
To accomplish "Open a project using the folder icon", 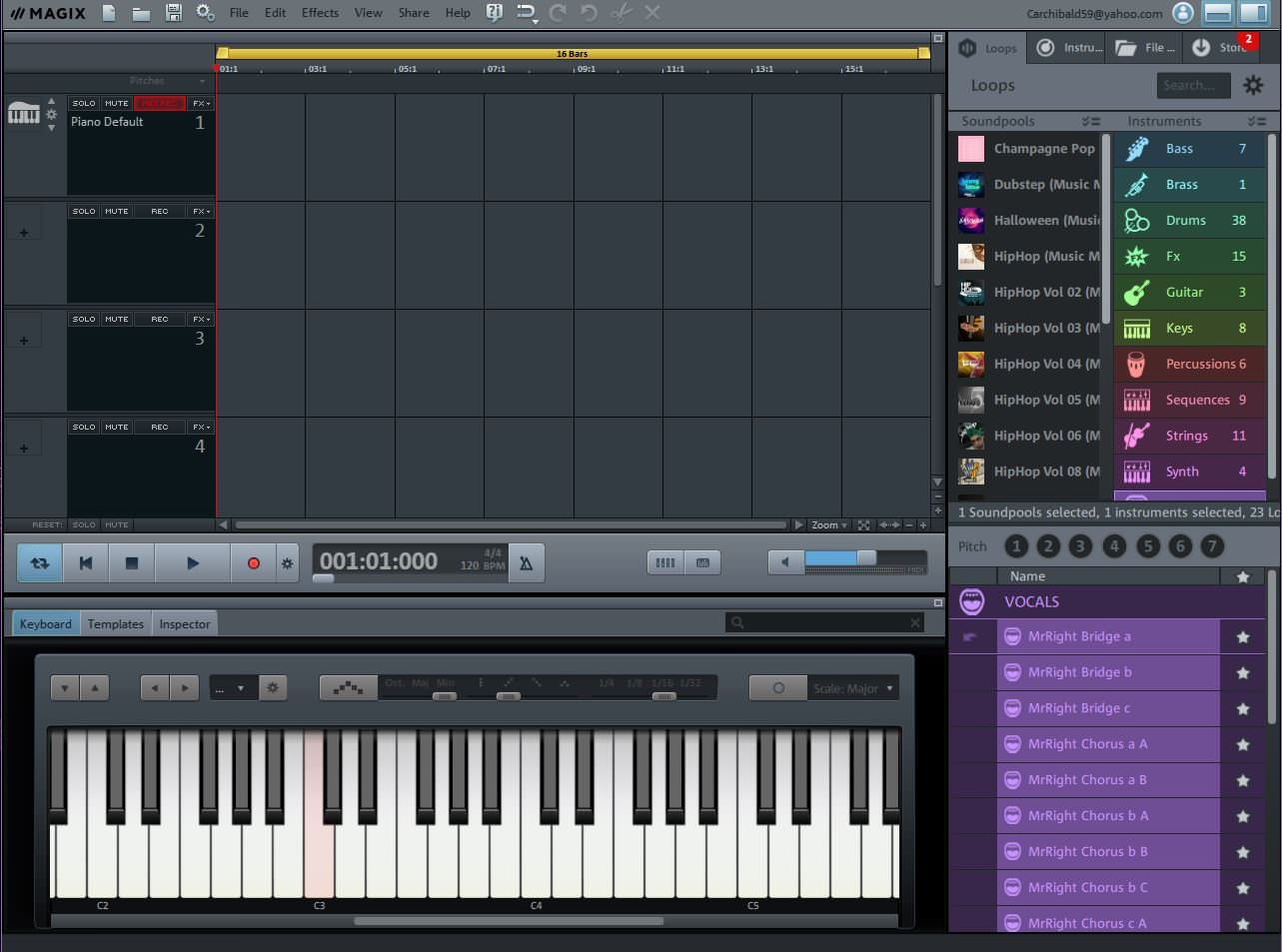I will tap(141, 13).
